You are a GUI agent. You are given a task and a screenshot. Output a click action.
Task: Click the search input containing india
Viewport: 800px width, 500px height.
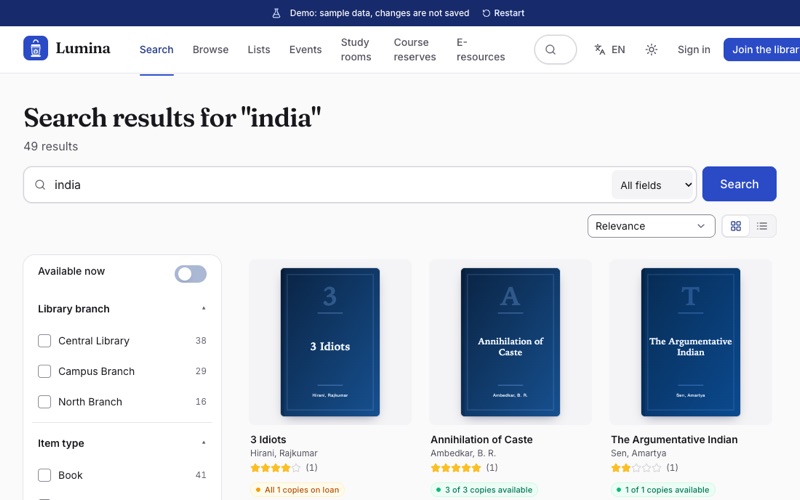click(327, 185)
